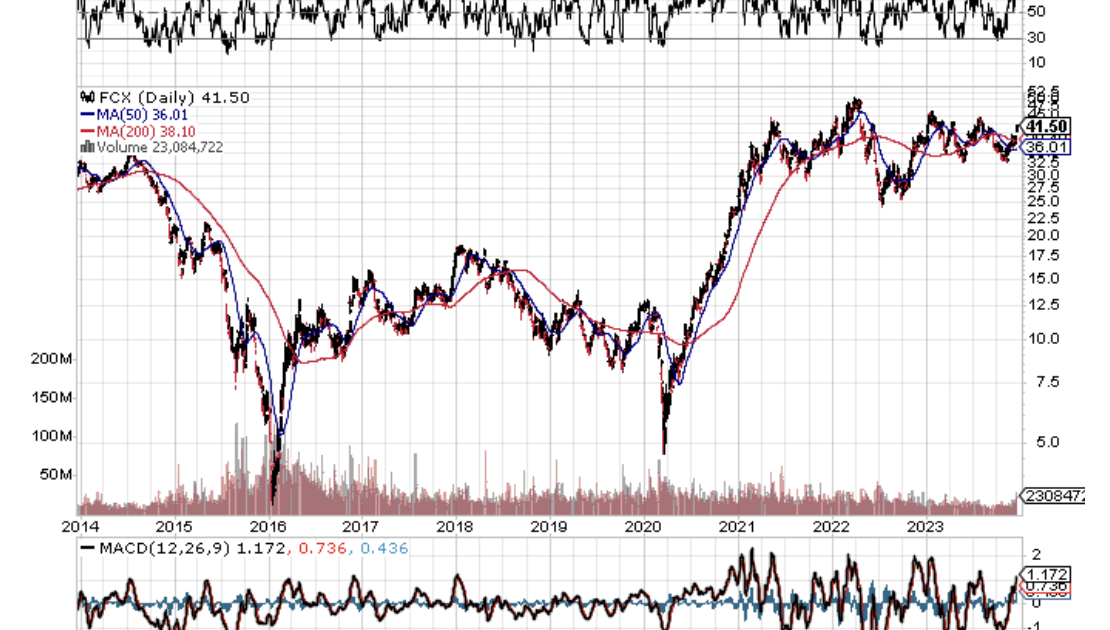Click the 27.5 price axis label
The height and width of the screenshot is (630, 1110).
[1044, 188]
